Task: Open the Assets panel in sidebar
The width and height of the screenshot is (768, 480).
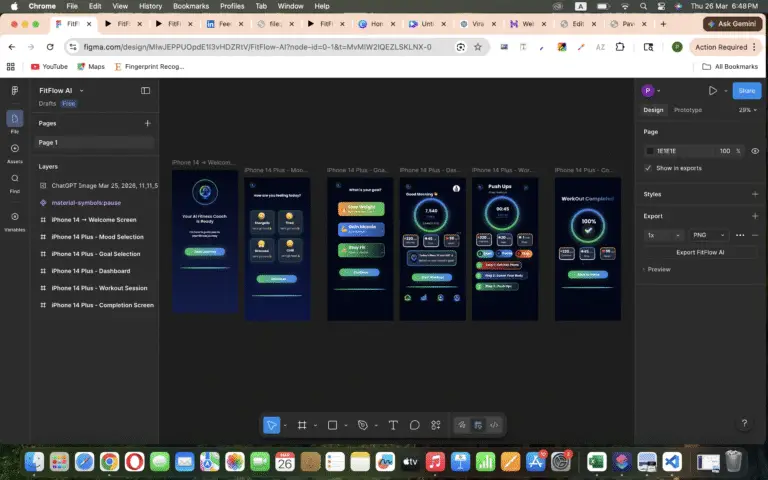Action: coord(14,151)
